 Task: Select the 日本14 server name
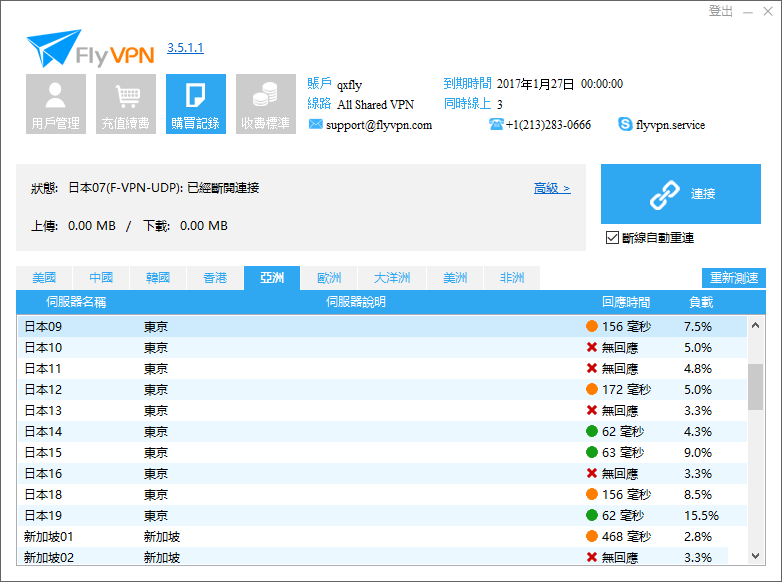click(x=43, y=431)
